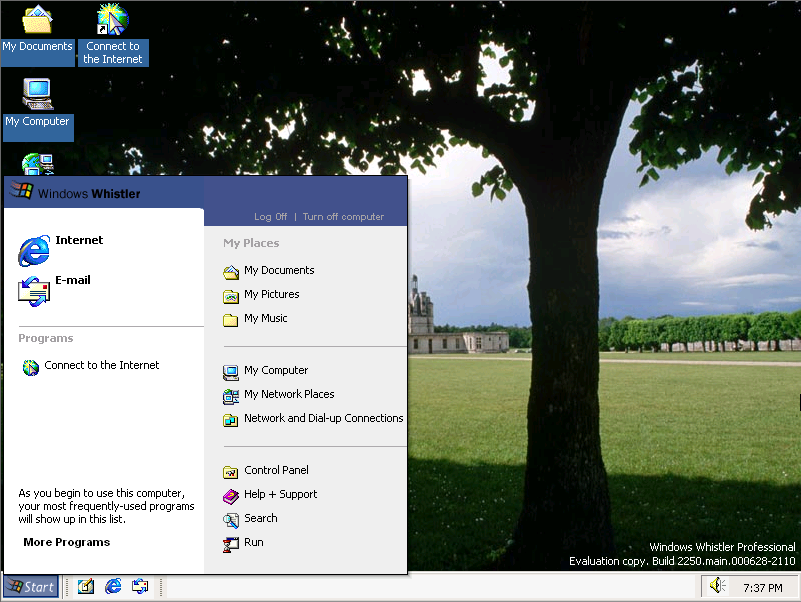Launch Internet Explorer from quick launch bar
Image resolution: width=801 pixels, height=602 pixels.
click(113, 586)
